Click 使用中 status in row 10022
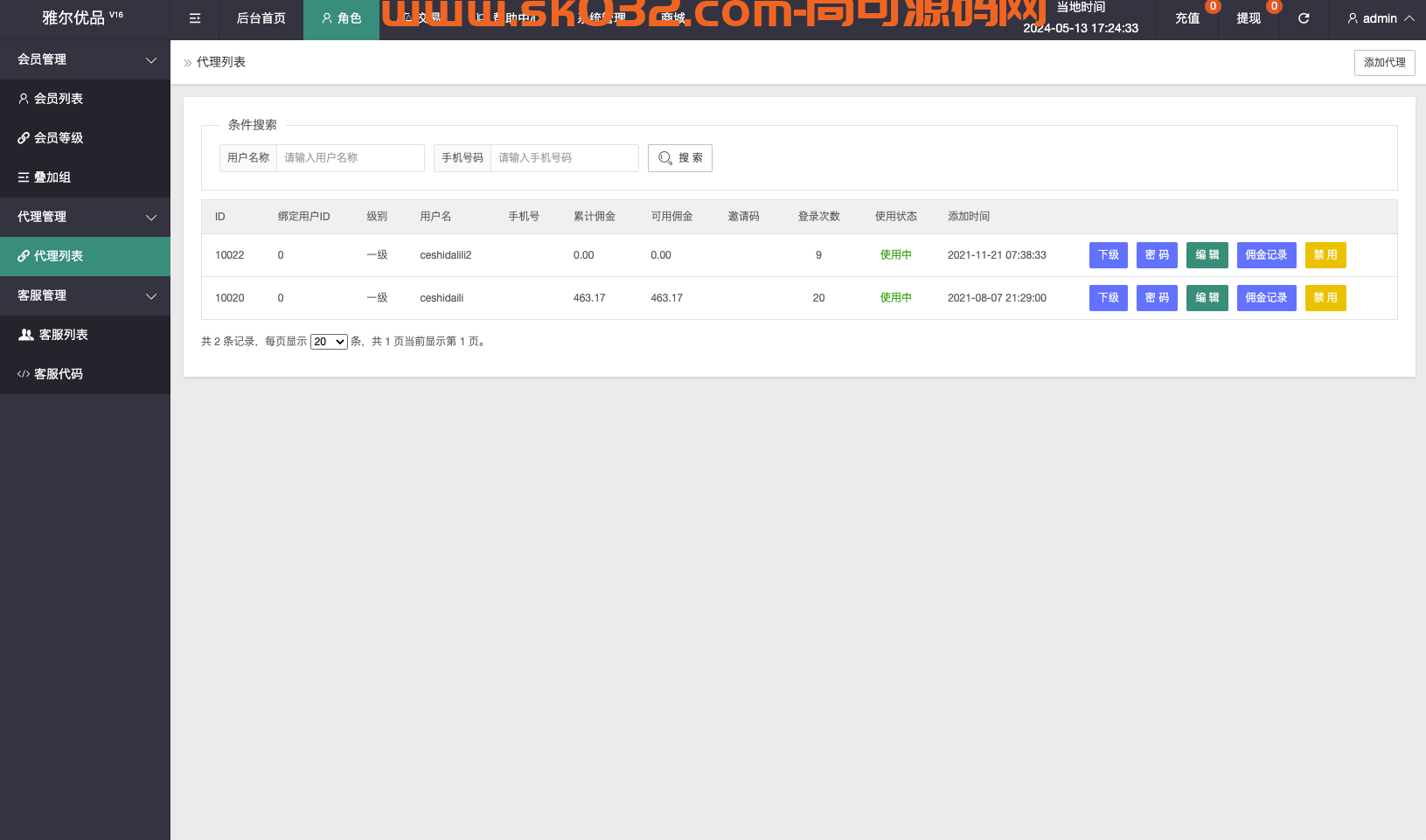This screenshot has width=1426, height=840. point(896,255)
